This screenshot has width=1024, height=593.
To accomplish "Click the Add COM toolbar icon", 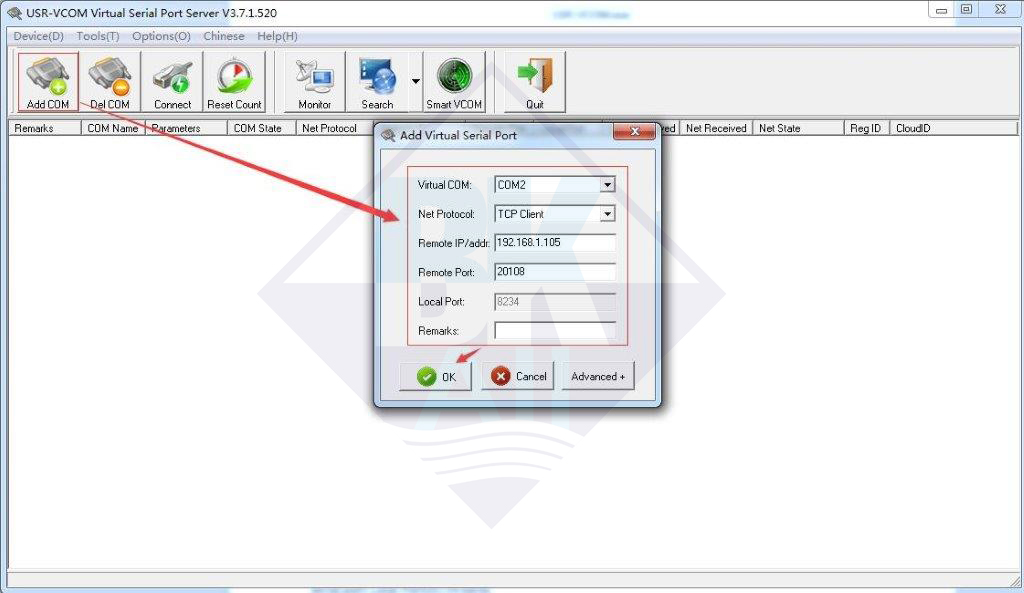I will pos(48,82).
